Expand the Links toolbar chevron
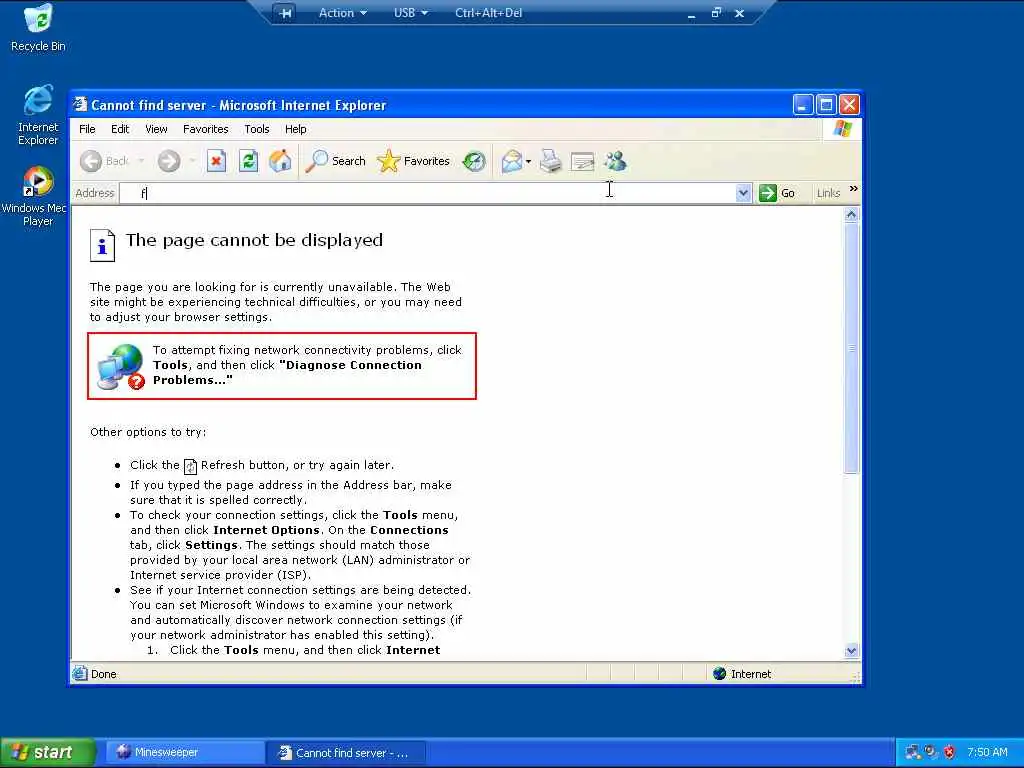Viewport: 1024px width, 768px height. click(x=854, y=189)
